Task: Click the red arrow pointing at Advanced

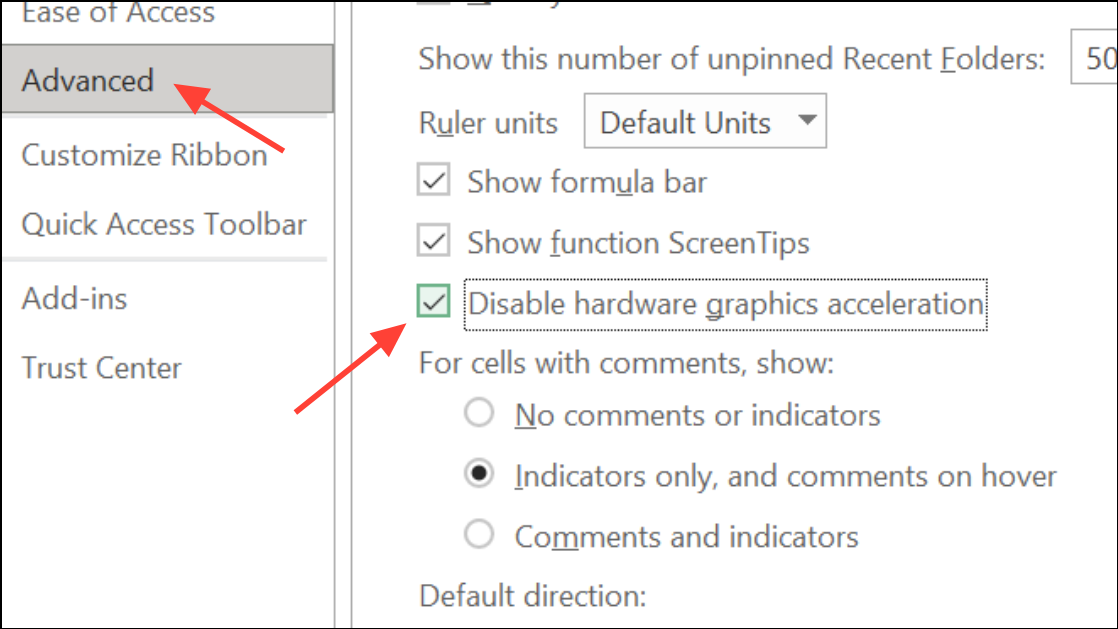Action: (232, 119)
